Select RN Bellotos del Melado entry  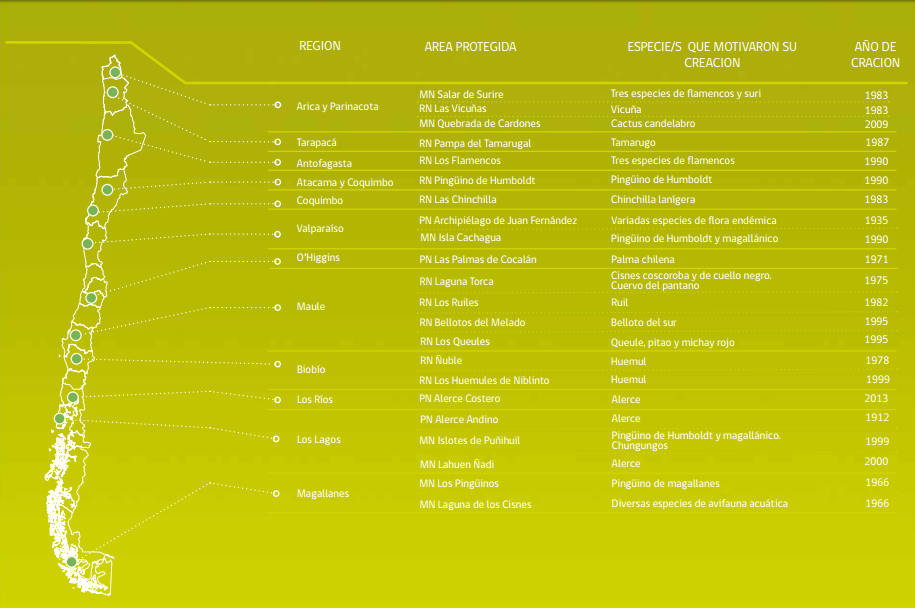(x=472, y=322)
